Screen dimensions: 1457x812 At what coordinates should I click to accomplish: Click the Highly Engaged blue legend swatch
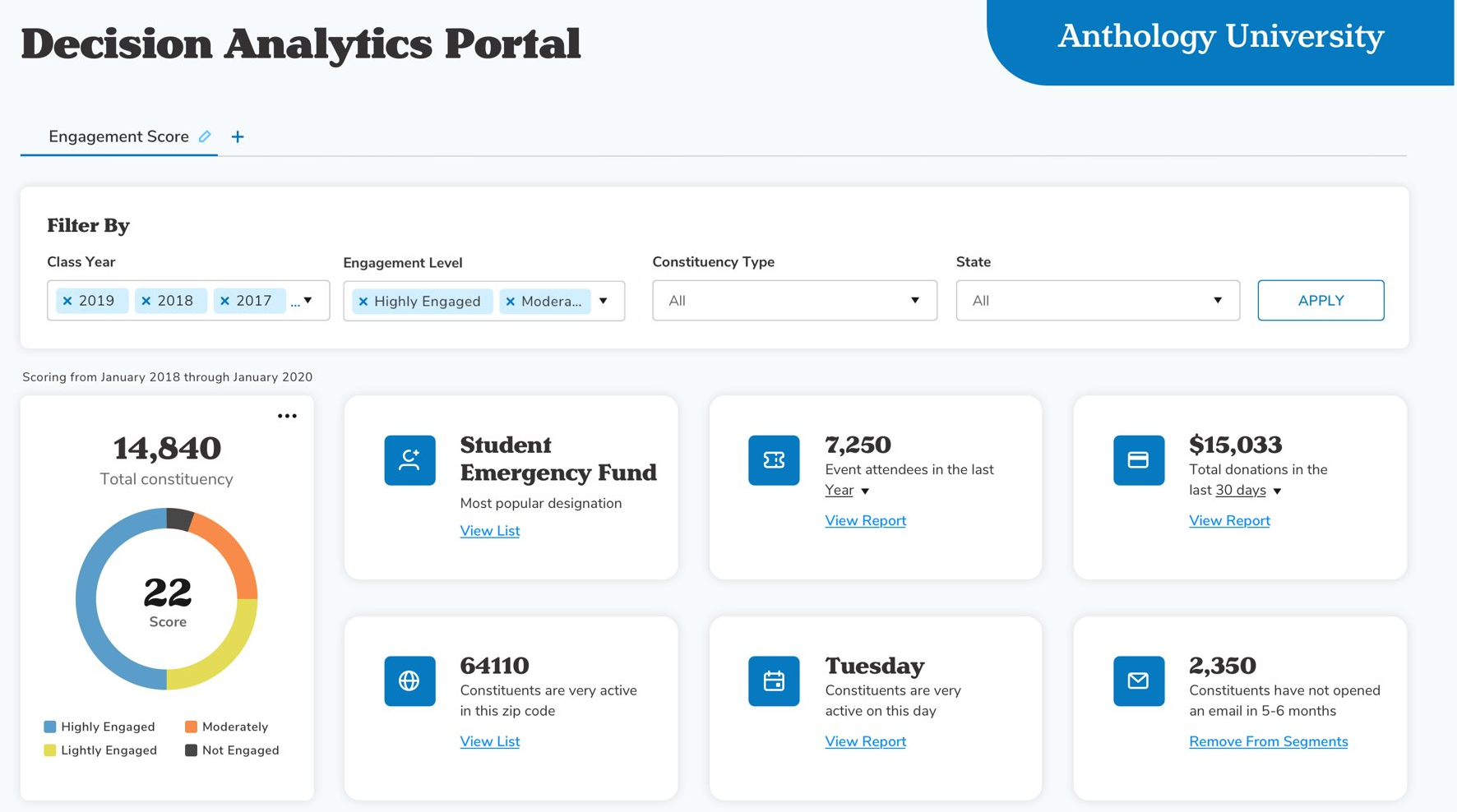(50, 727)
